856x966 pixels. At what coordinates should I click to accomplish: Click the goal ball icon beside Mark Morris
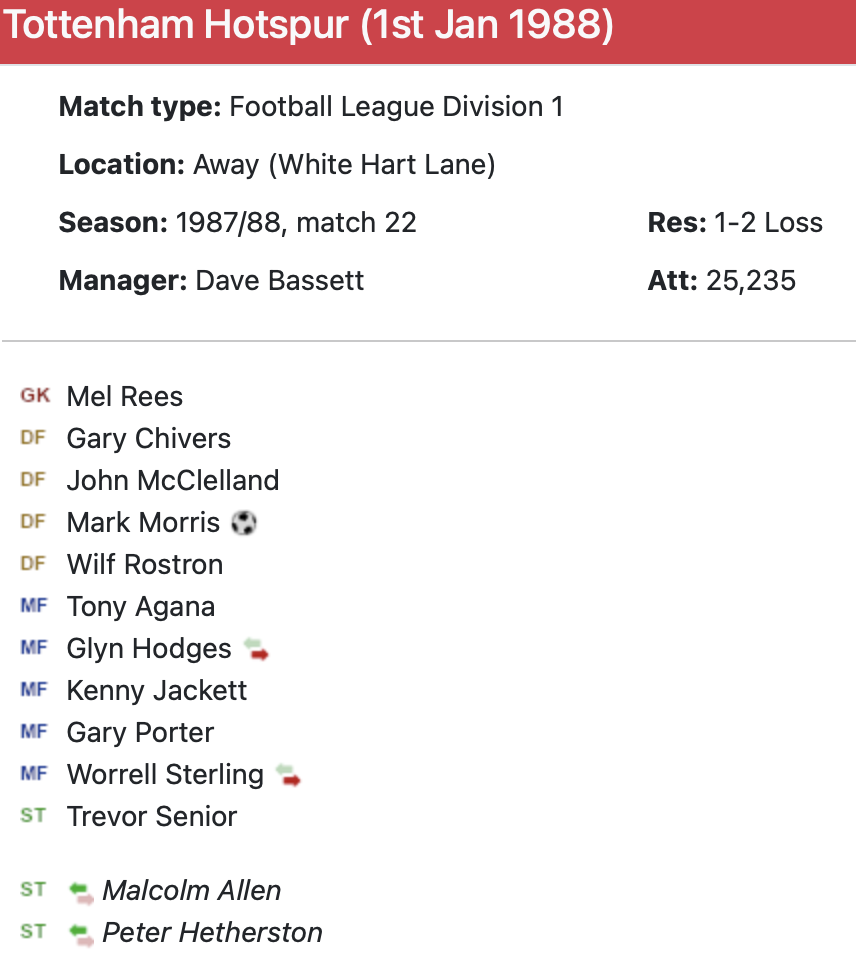point(243,522)
